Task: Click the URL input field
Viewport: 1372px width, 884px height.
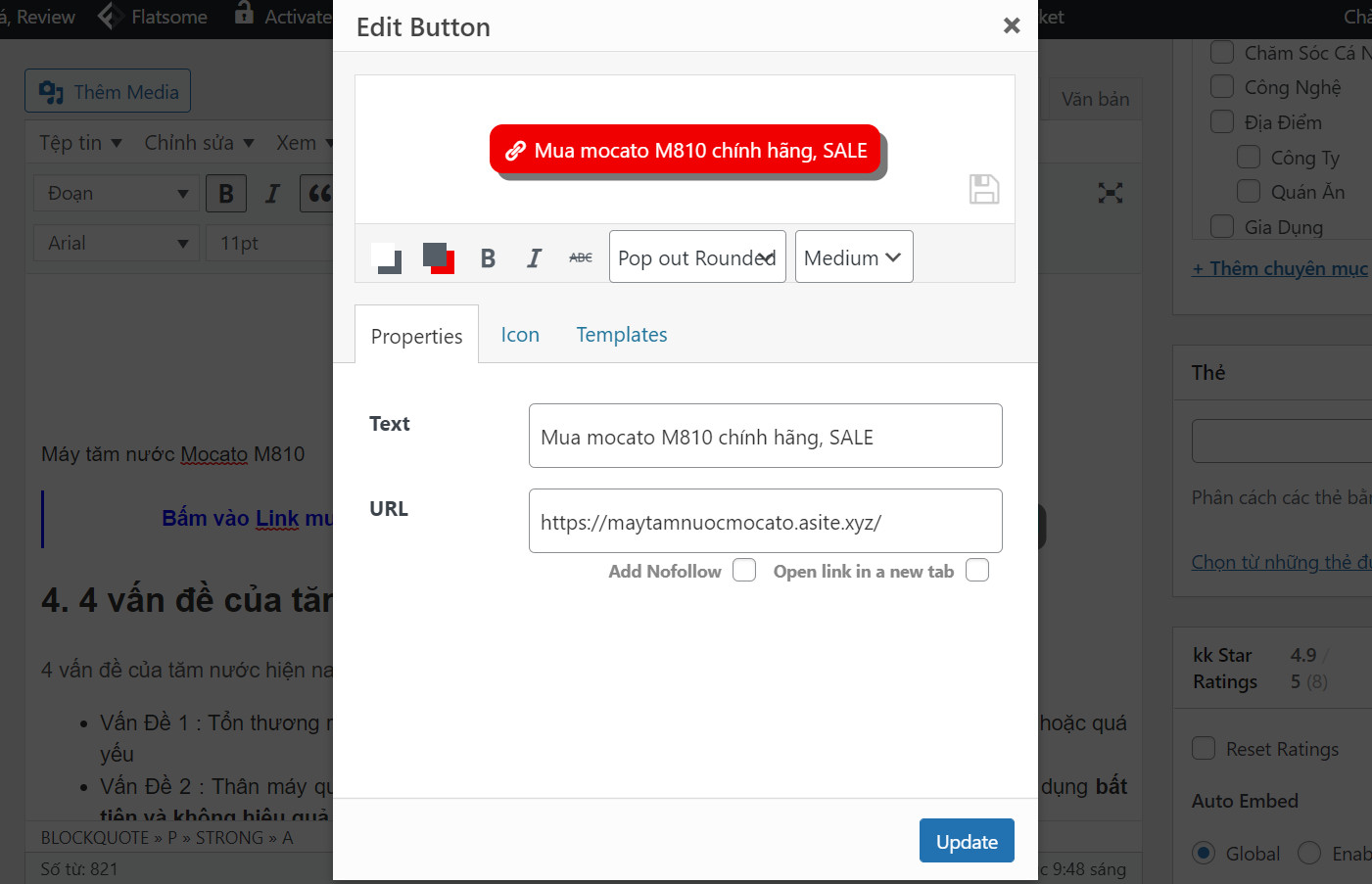Action: (766, 521)
